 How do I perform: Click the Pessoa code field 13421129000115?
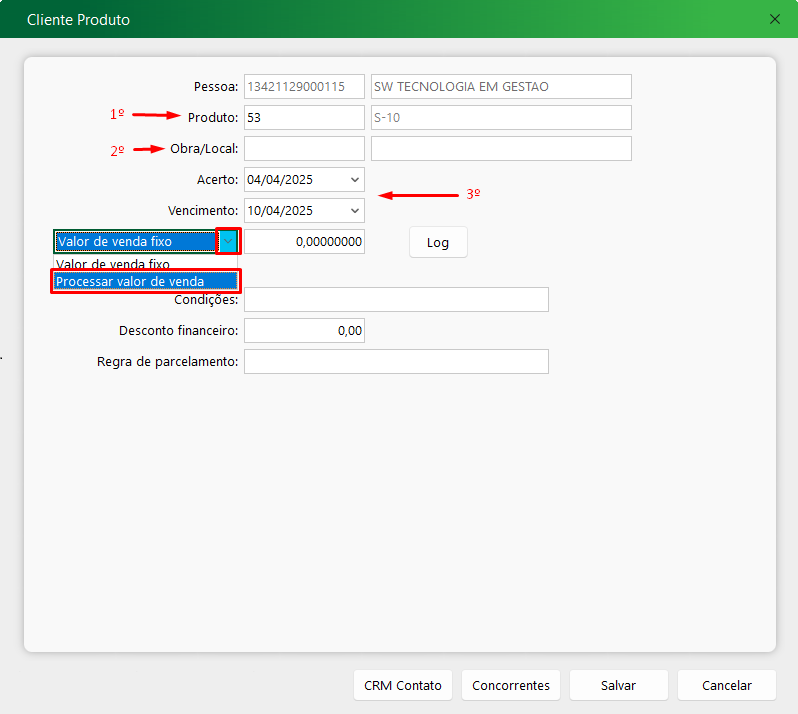coord(304,87)
